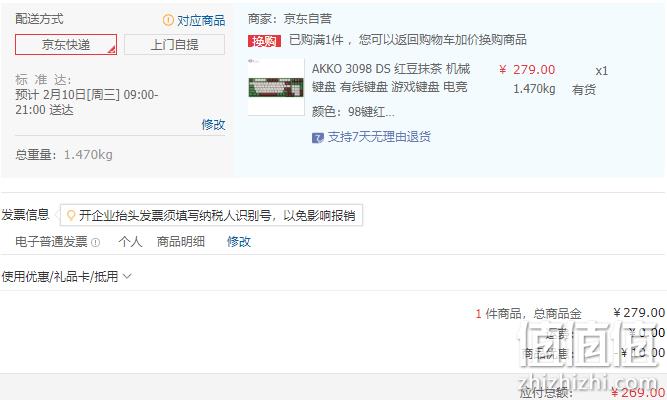Select 京东快递 delivery option
The width and height of the screenshot is (667, 400).
click(x=66, y=45)
